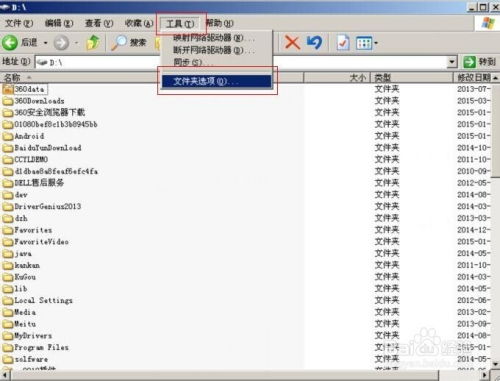The height and width of the screenshot is (381, 500).
Task: Click the Views grid icon
Action: click(x=364, y=43)
